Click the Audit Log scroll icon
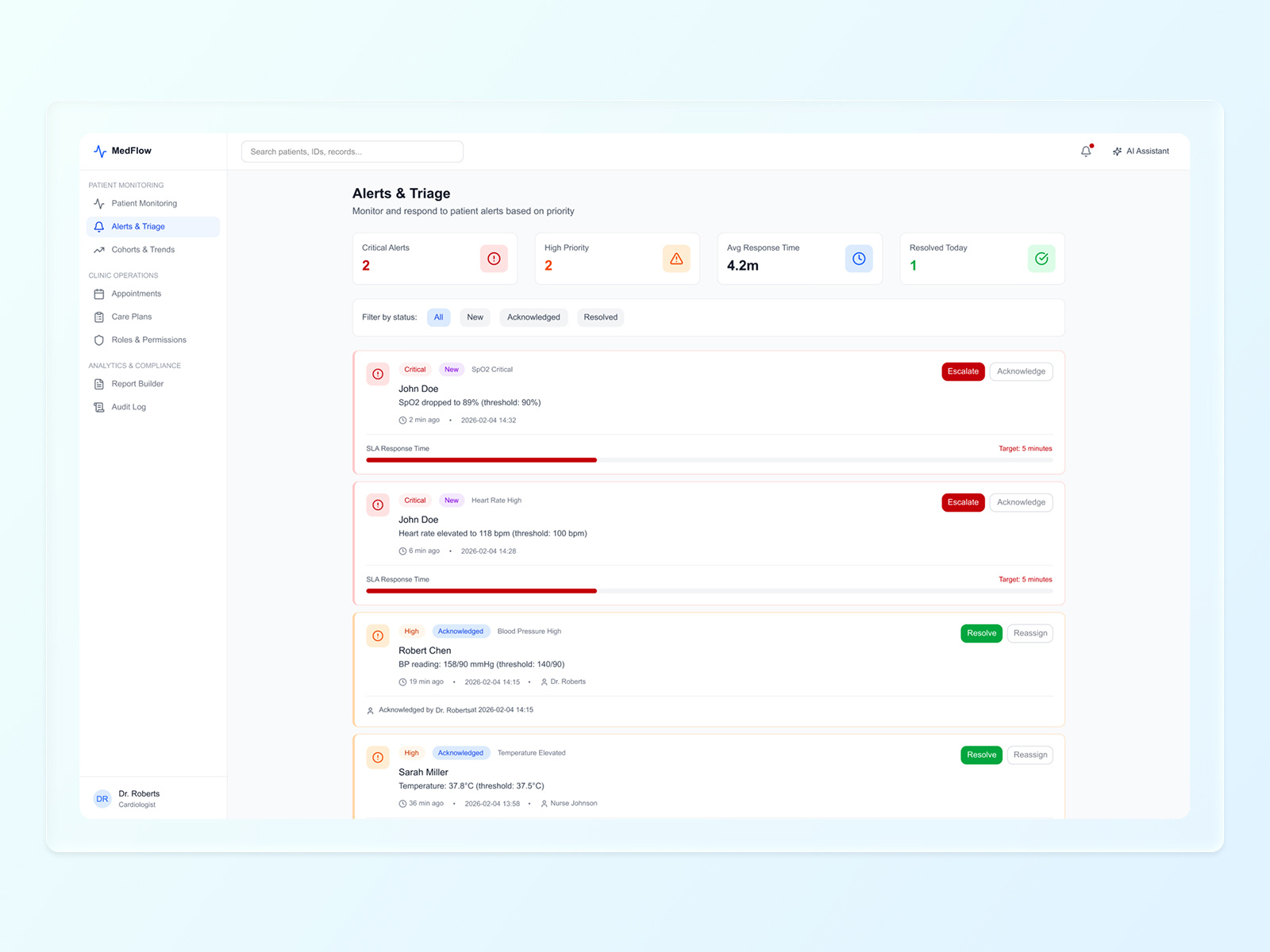This screenshot has height=952, width=1270. coord(99,407)
